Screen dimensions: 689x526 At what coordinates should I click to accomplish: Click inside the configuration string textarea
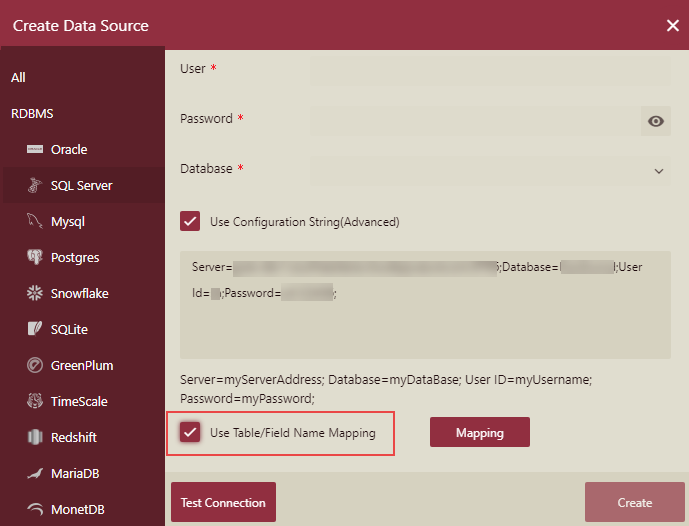[x=425, y=305]
